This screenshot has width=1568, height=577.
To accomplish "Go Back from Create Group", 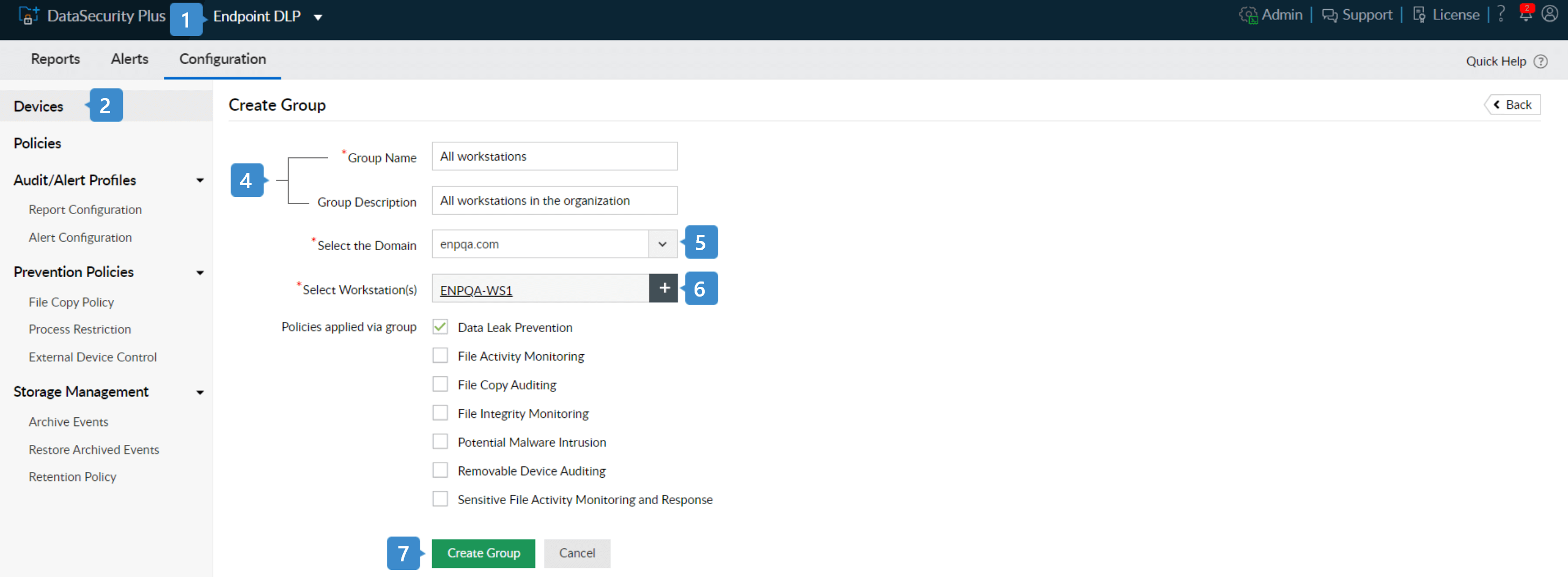I will click(1513, 105).
